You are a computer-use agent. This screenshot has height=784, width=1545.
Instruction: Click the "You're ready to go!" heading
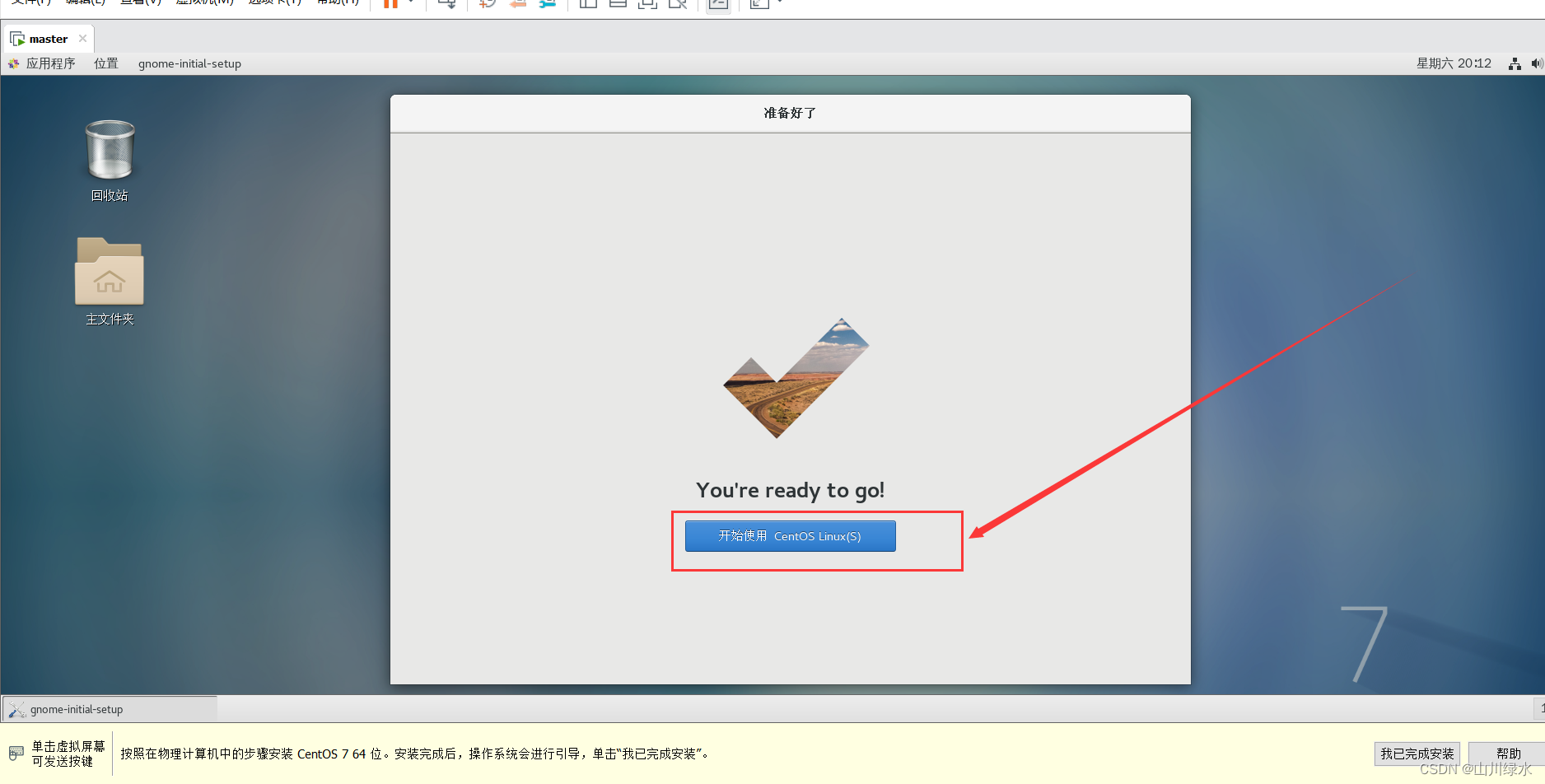(x=790, y=490)
